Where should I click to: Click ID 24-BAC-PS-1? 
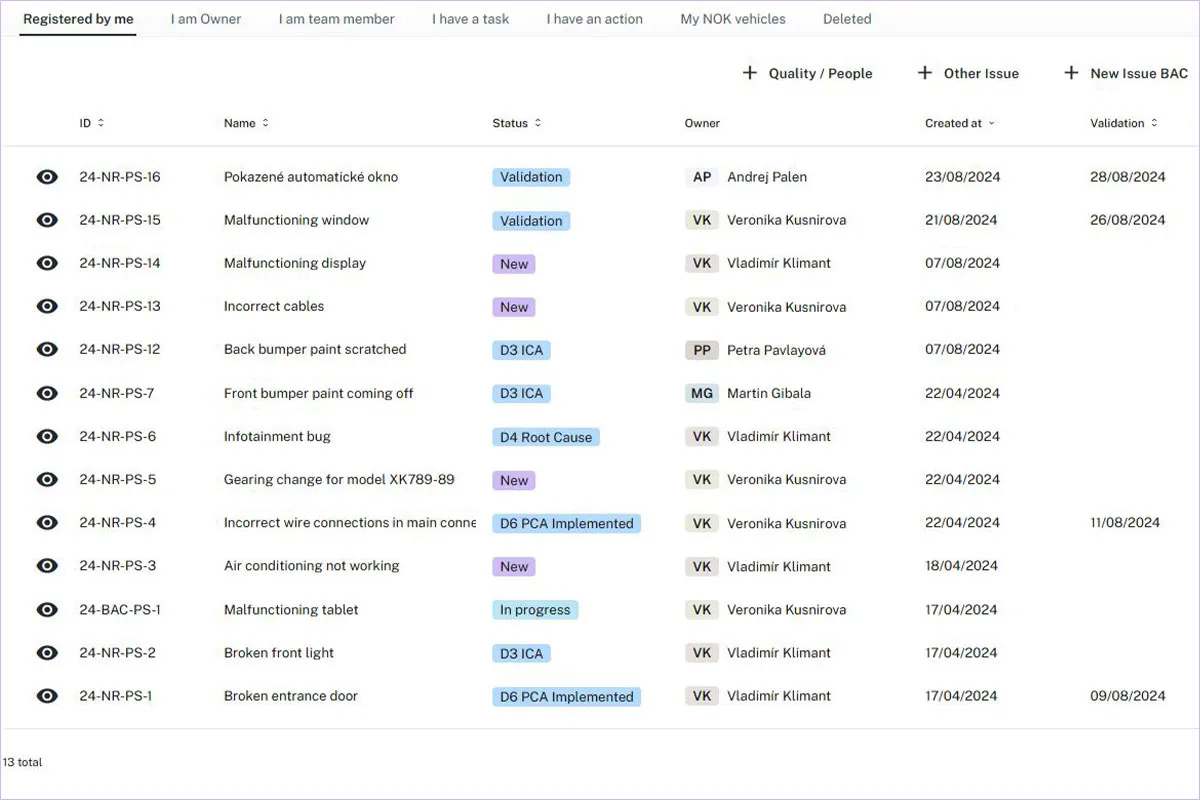(120, 609)
